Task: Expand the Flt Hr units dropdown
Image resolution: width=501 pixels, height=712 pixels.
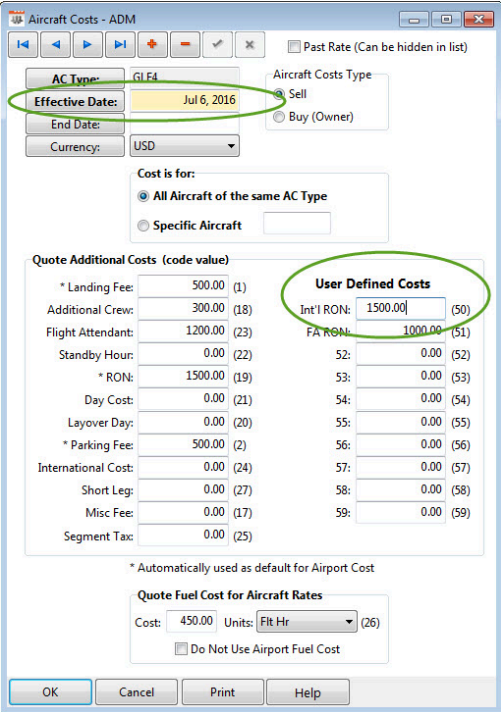Action: coord(307,622)
